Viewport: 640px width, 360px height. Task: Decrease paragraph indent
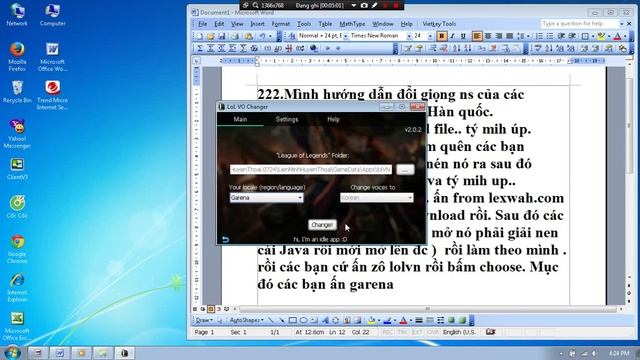(561, 36)
